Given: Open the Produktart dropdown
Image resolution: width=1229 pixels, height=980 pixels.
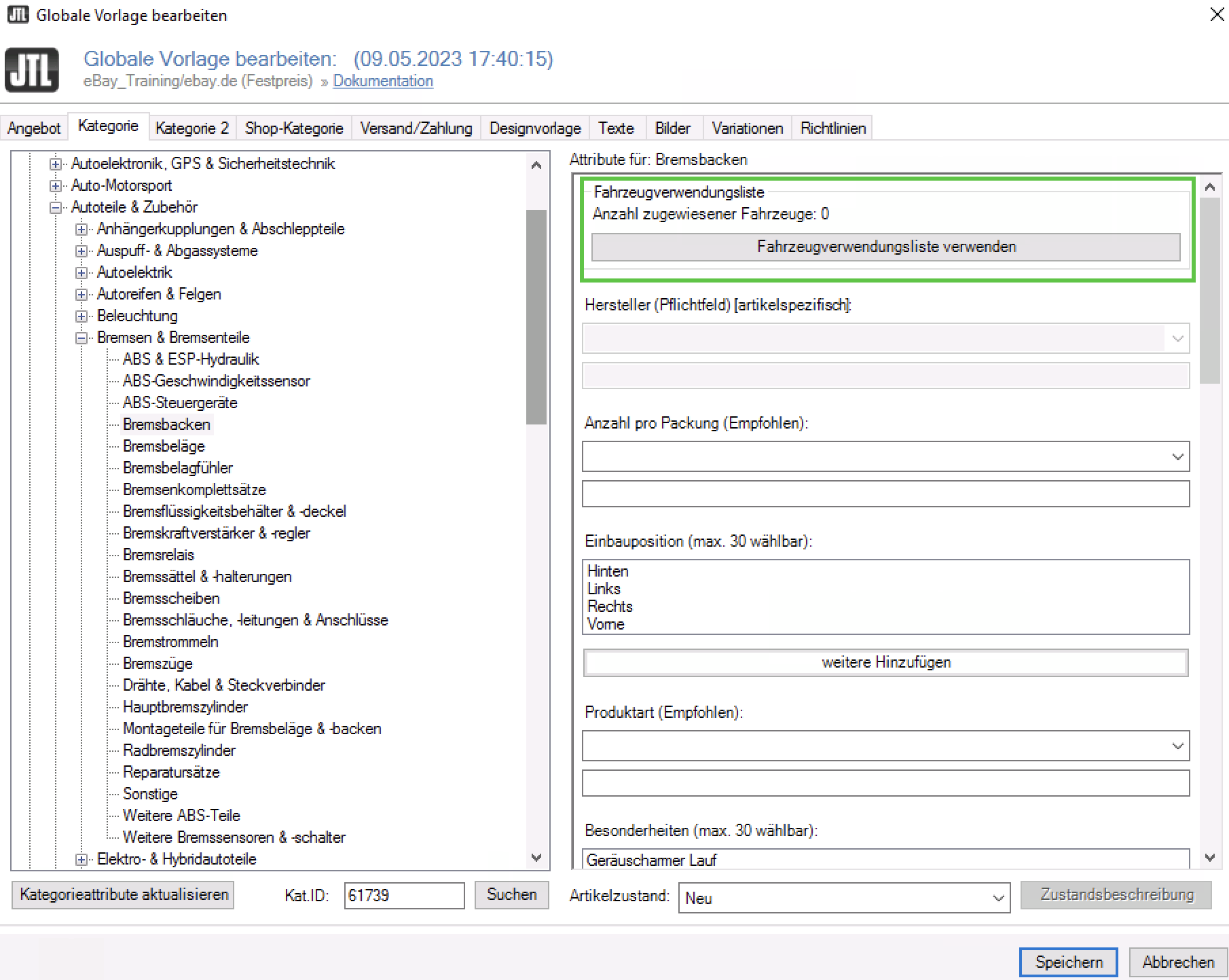Looking at the screenshot, I should (1177, 746).
